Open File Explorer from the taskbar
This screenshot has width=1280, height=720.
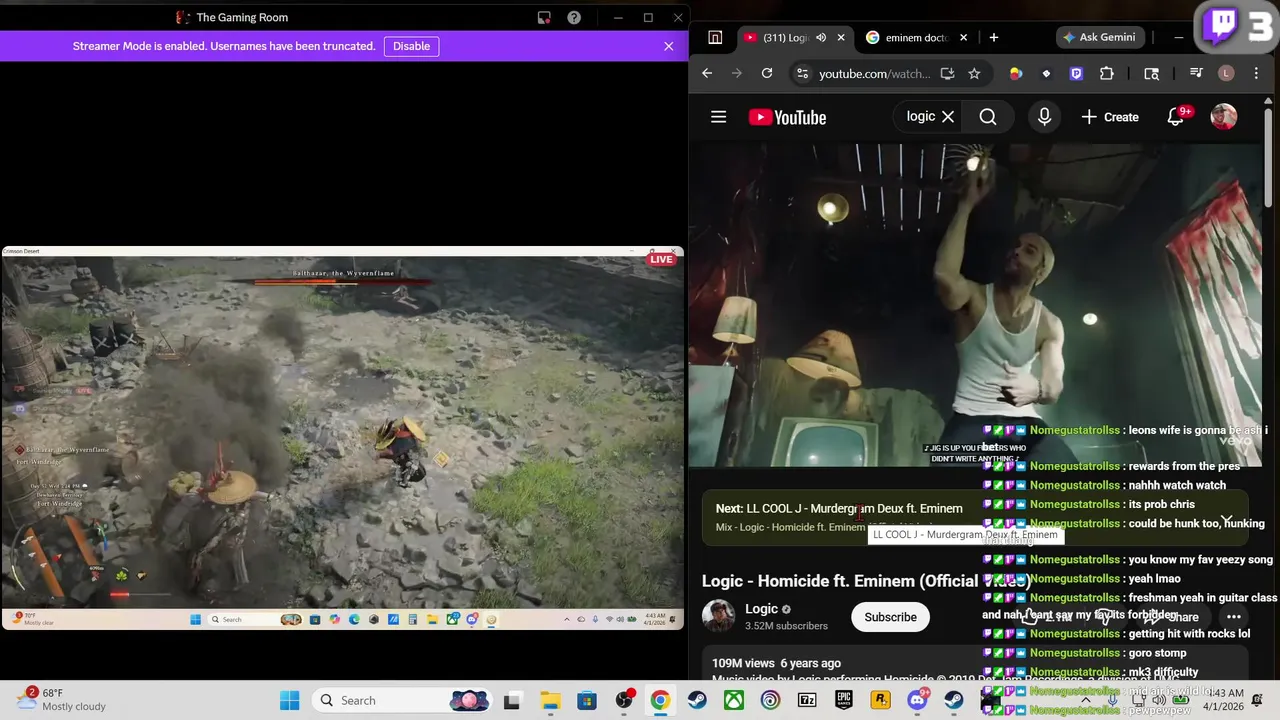(x=550, y=700)
